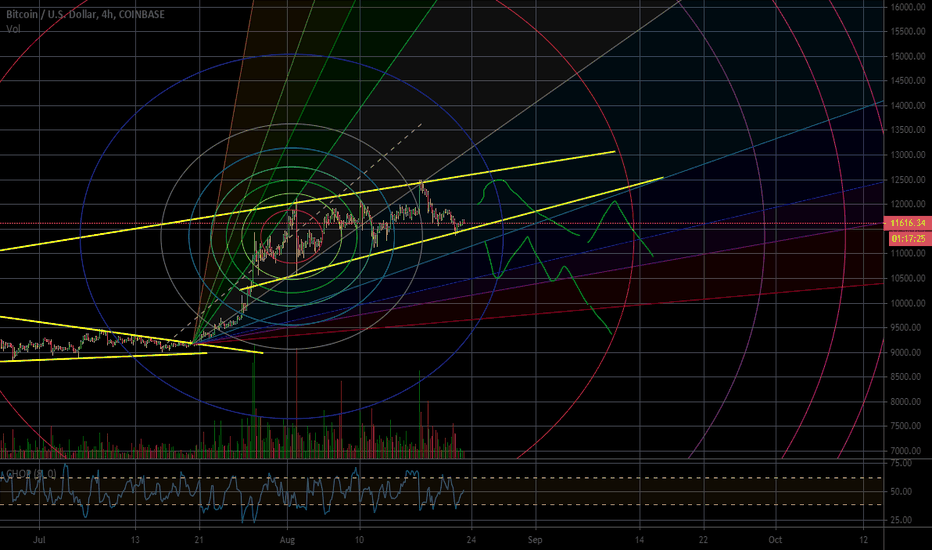The image size is (932, 550).
Task: Click the 10000.00 price axis label
Action: (x=908, y=303)
